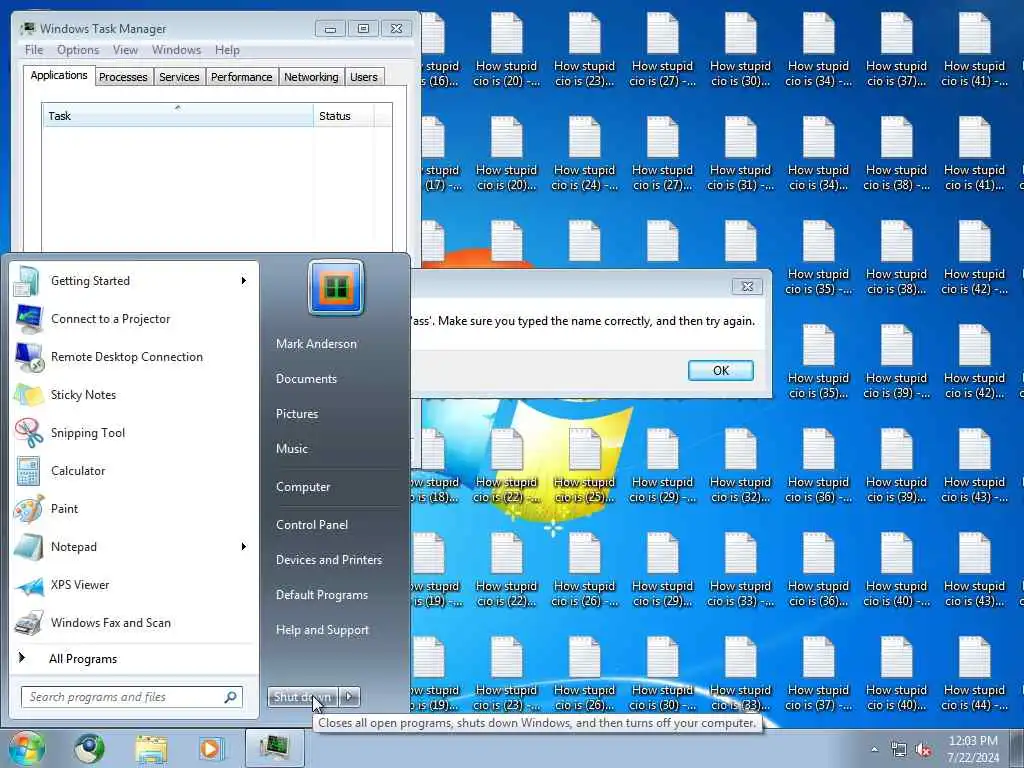Select file 'How stupid cio is (38) -...'

(897, 154)
